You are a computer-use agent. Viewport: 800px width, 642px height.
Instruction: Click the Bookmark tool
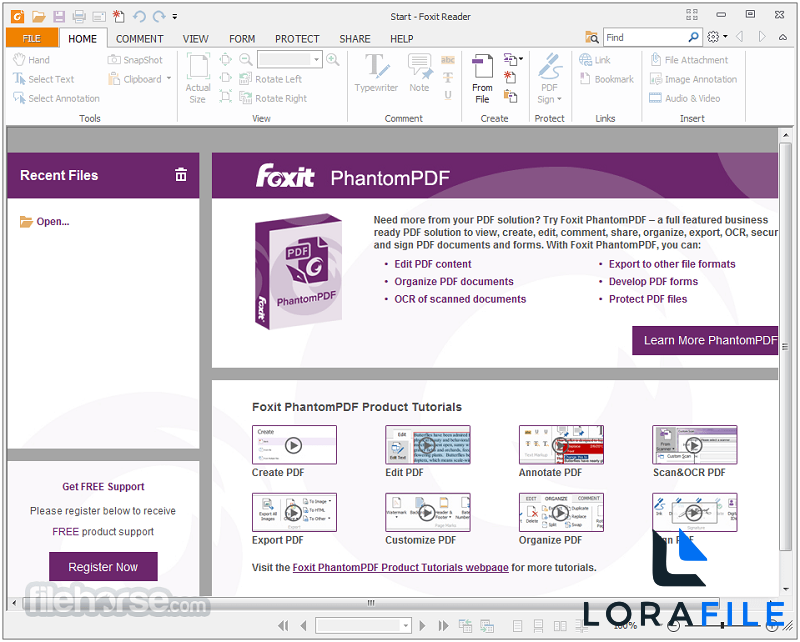pyautogui.click(x=607, y=79)
